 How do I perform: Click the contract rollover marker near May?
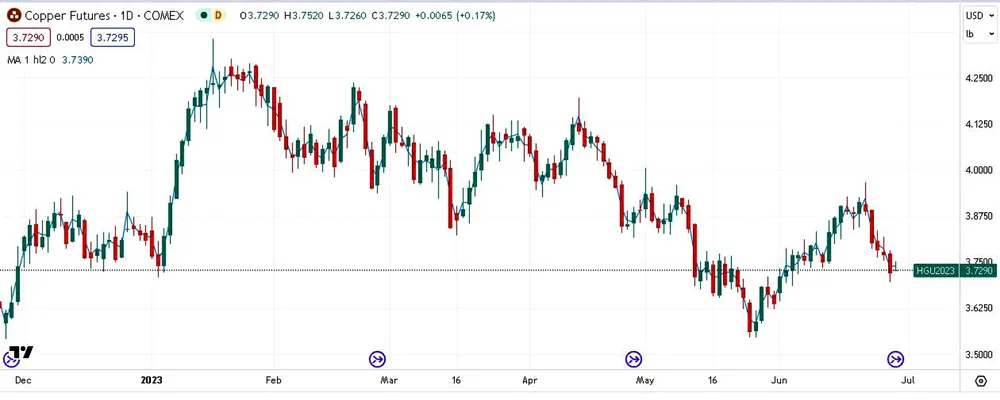coord(634,359)
